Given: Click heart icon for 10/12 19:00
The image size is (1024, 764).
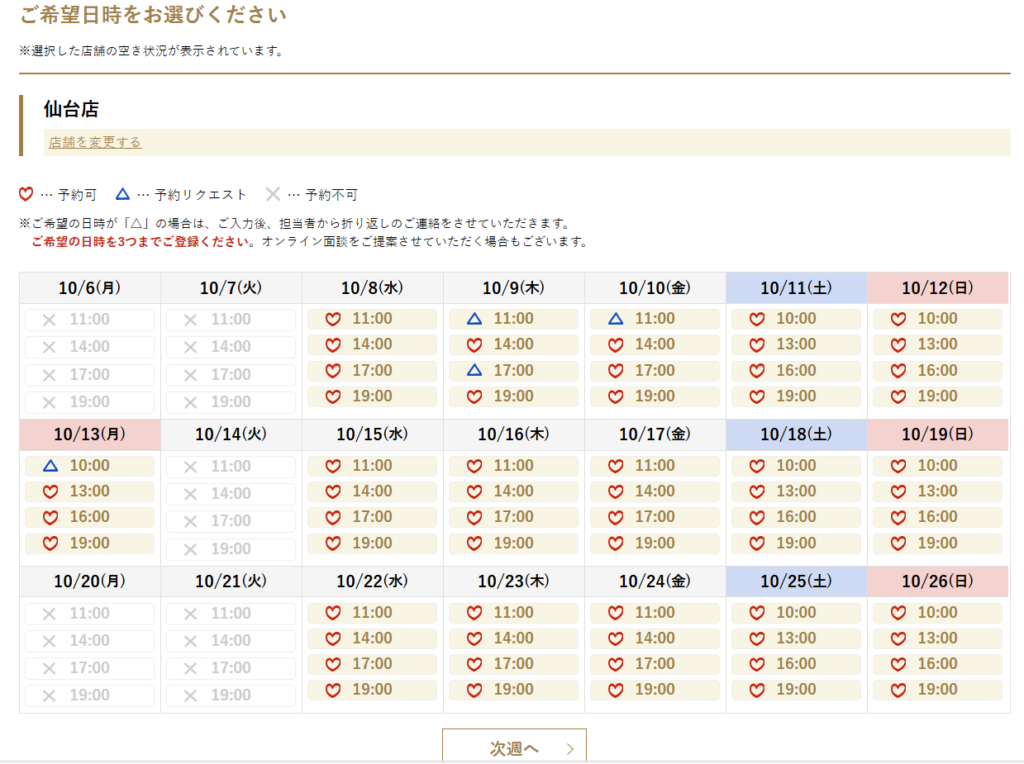Looking at the screenshot, I should 899,396.
